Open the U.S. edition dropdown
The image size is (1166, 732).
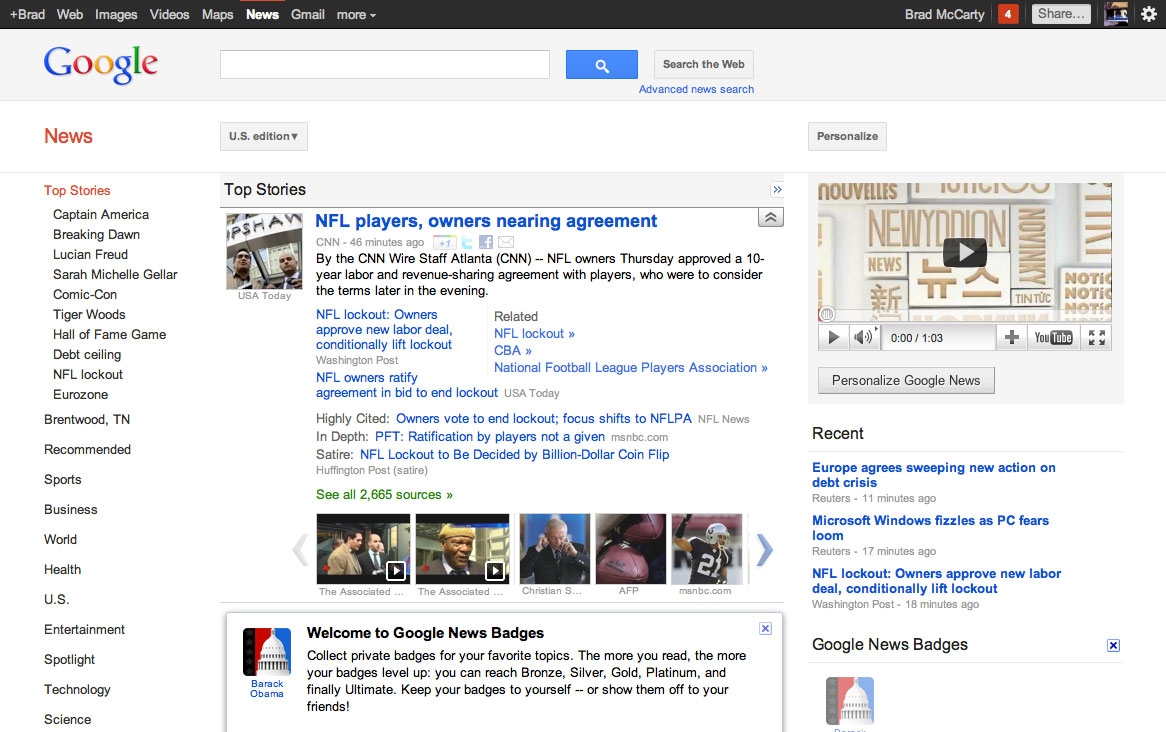click(x=263, y=137)
